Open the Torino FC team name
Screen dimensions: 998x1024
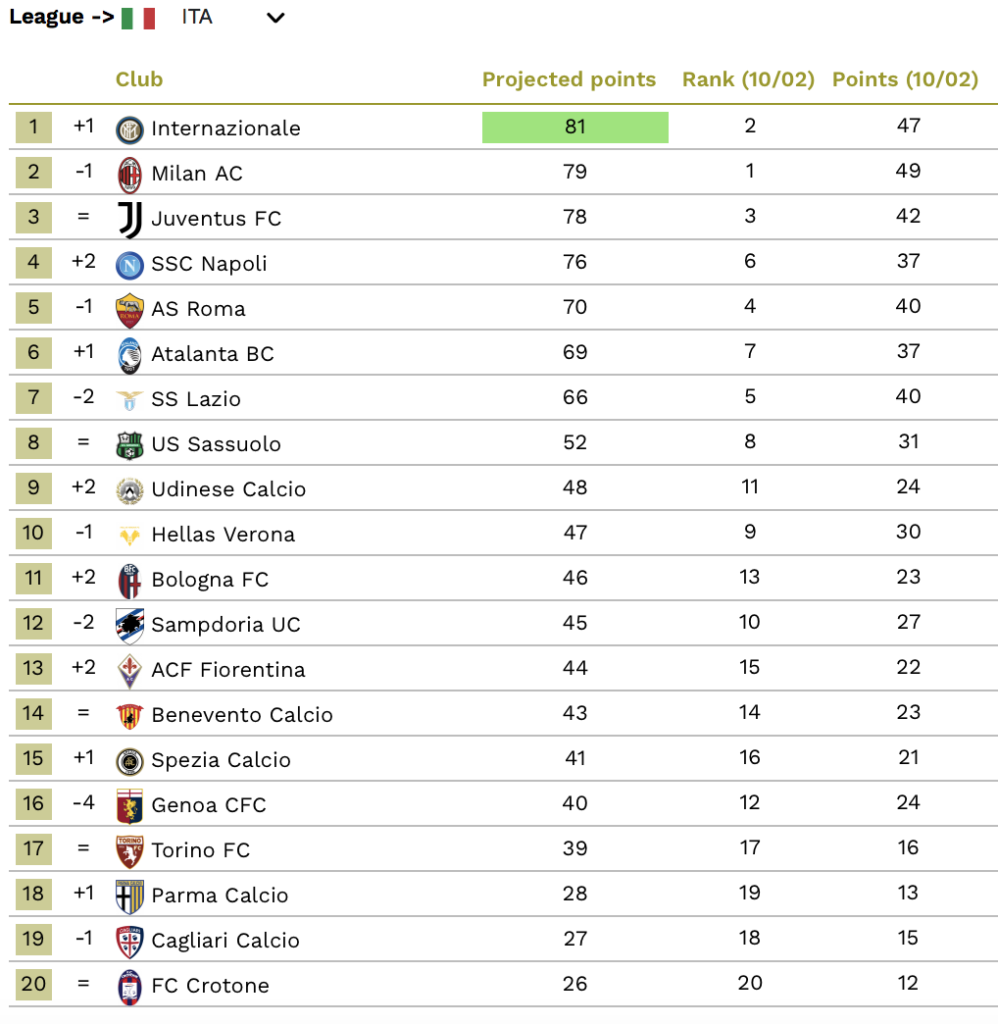click(201, 850)
